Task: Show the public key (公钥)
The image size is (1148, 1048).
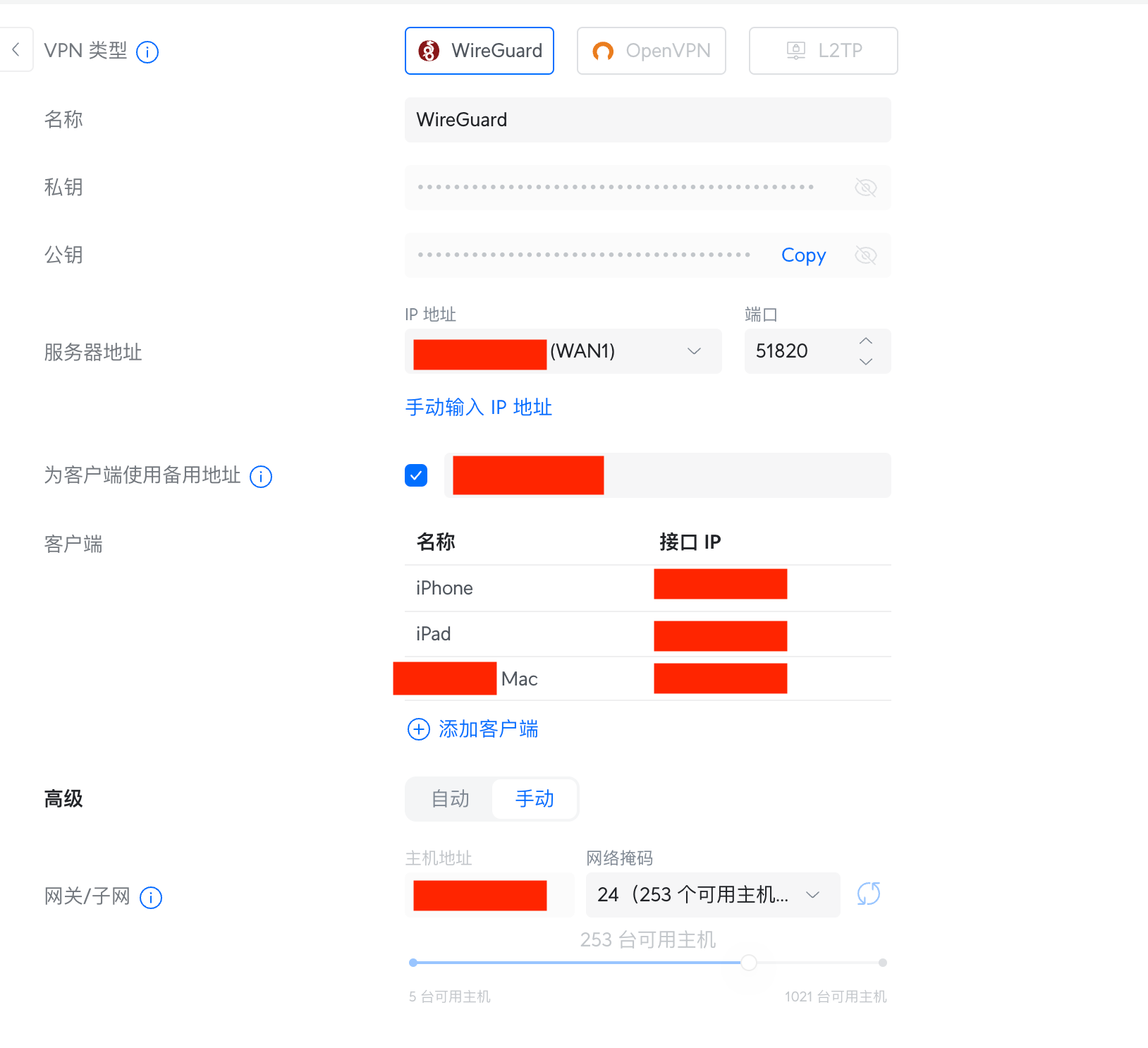Action: [865, 255]
